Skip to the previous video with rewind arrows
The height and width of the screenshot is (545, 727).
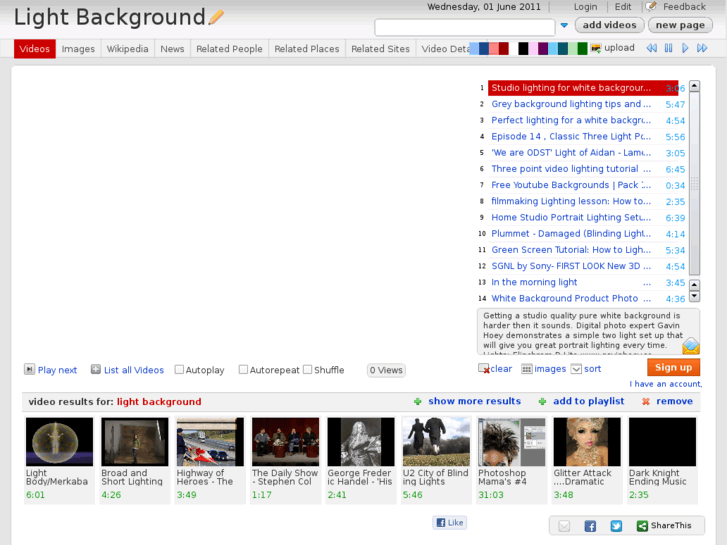coord(651,48)
